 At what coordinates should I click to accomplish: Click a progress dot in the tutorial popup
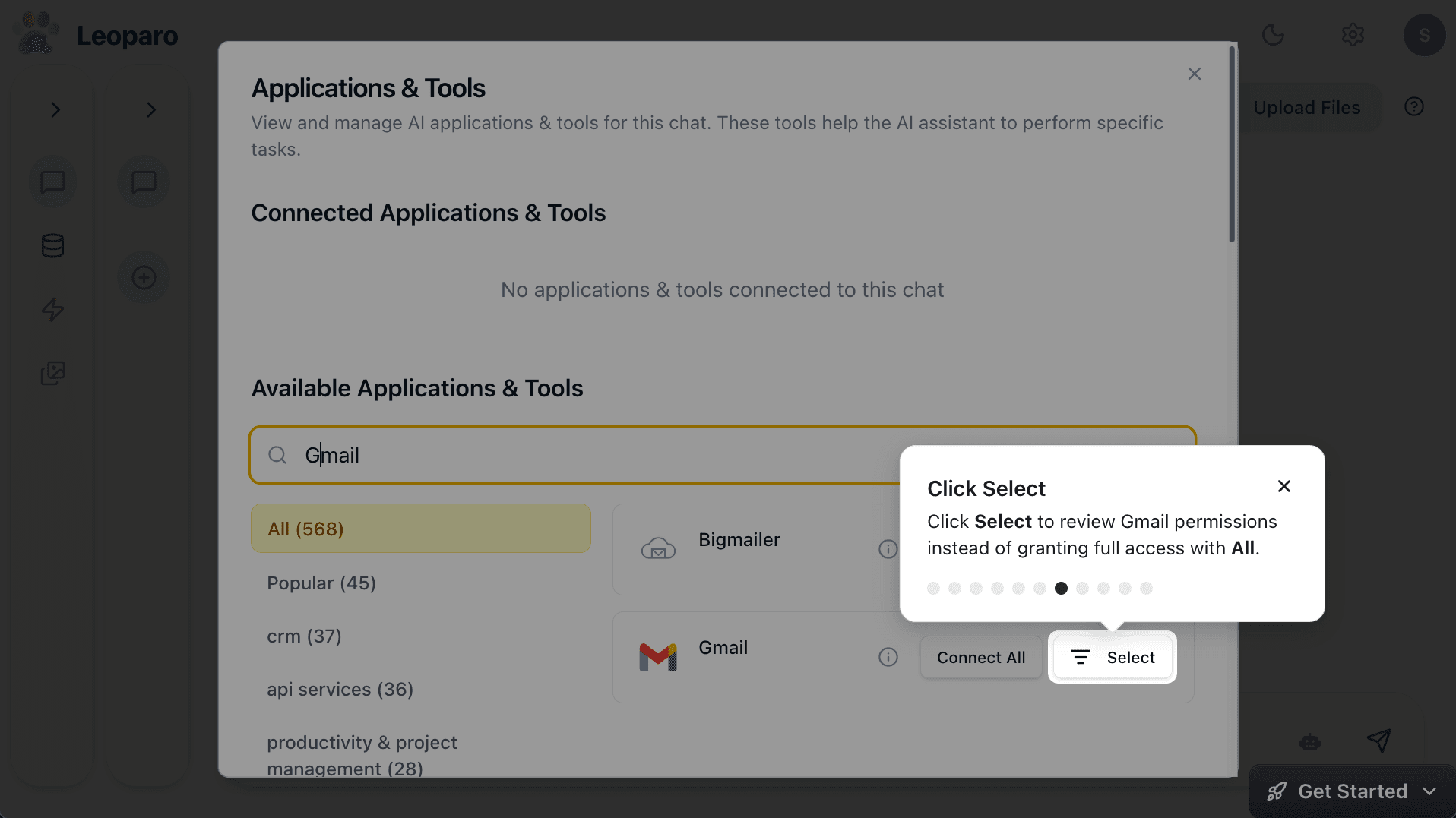1061,587
